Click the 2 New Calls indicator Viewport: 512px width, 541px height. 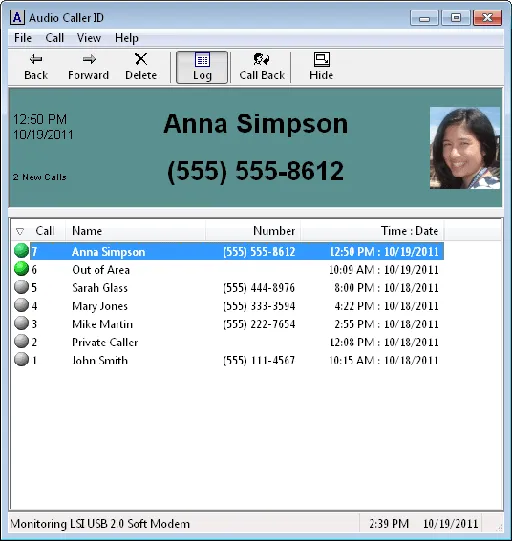(x=39, y=177)
